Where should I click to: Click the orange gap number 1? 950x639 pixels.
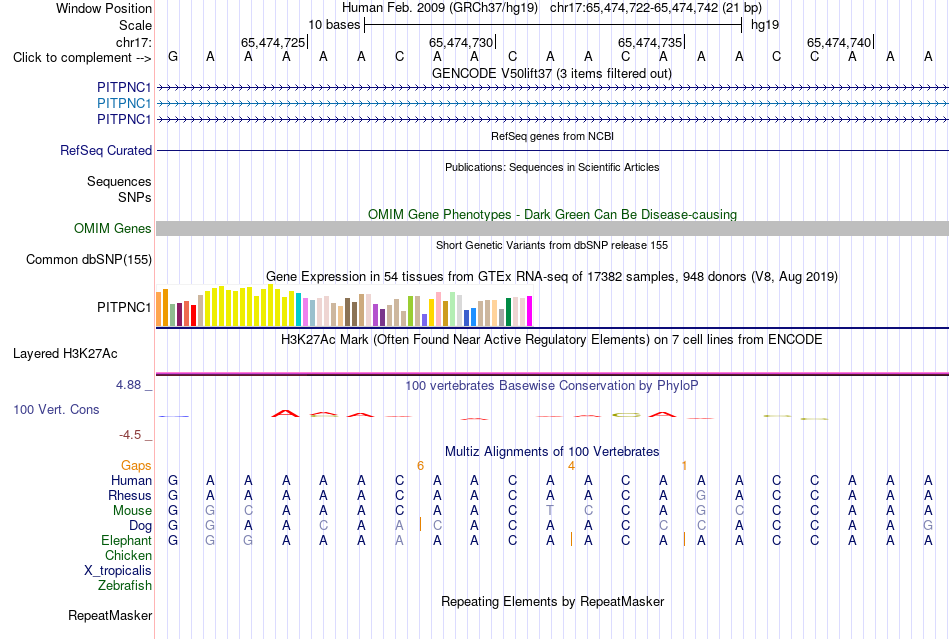[x=684, y=466]
